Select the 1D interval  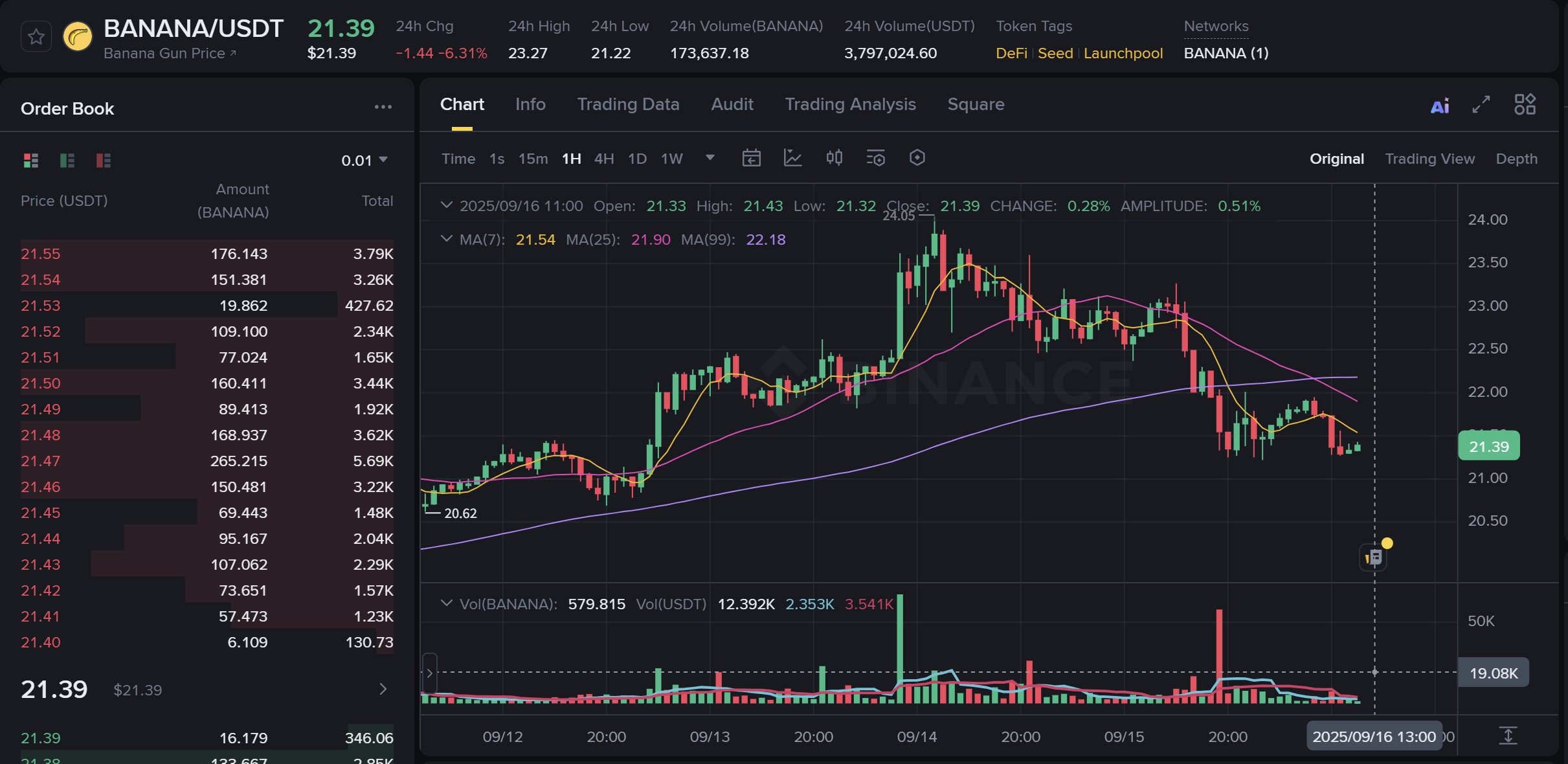pos(637,159)
